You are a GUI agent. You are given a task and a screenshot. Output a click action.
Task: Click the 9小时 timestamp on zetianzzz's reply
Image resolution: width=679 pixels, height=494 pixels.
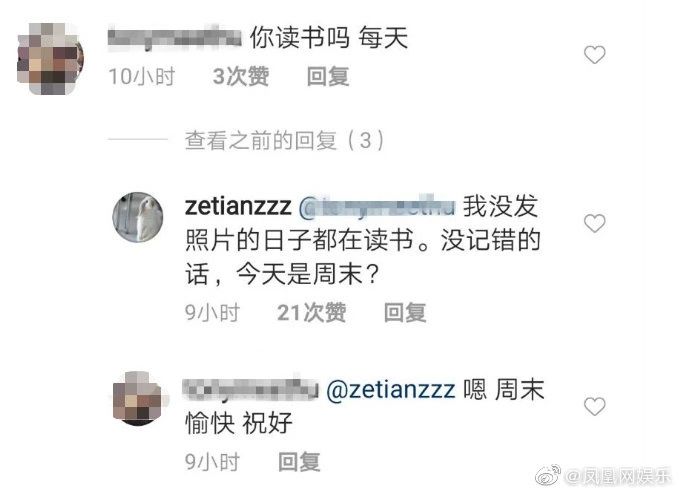[x=212, y=313]
